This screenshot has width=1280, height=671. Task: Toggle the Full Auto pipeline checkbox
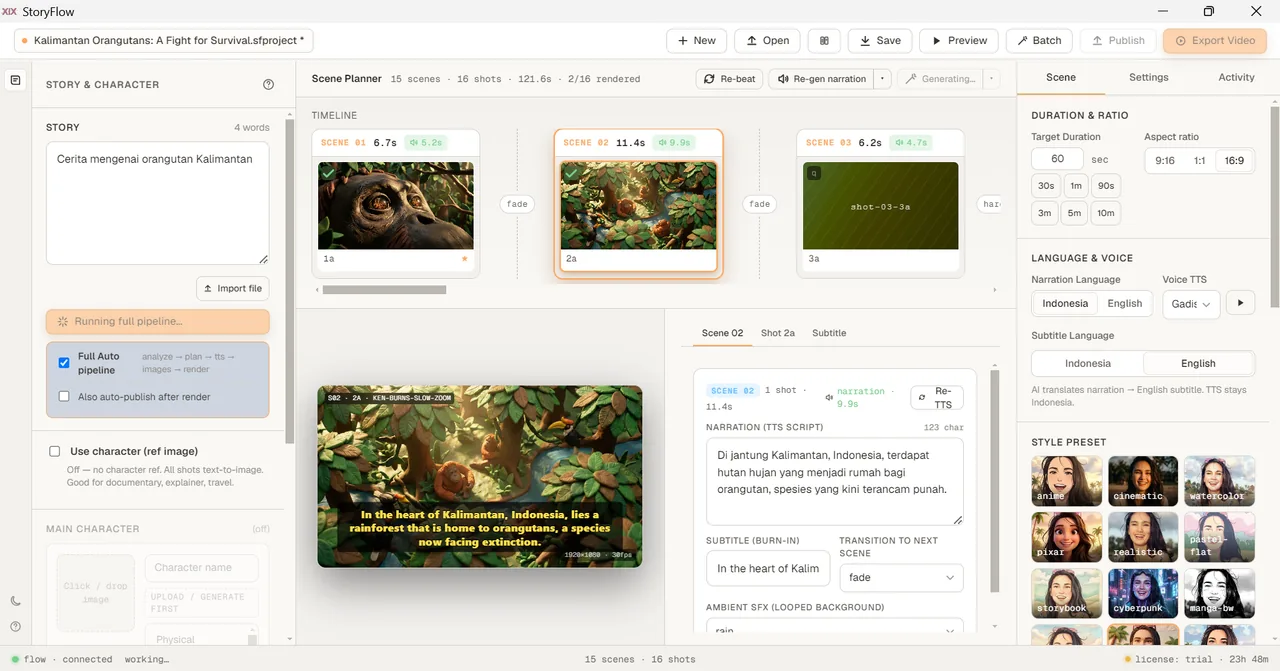point(64,363)
